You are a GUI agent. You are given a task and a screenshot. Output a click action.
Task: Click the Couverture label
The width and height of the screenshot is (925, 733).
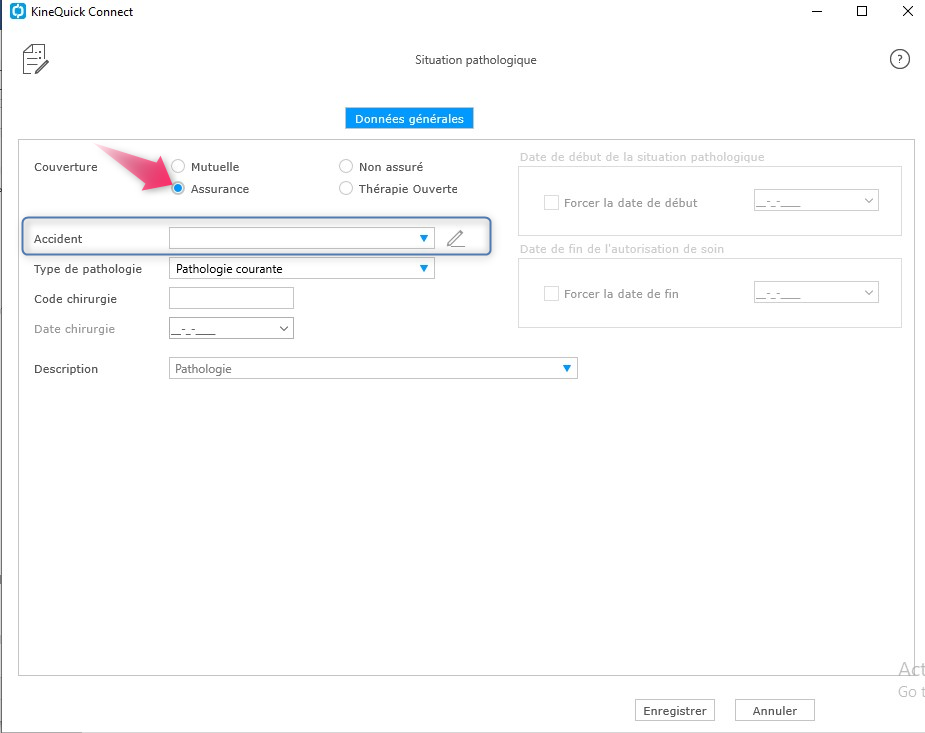pyautogui.click(x=65, y=167)
